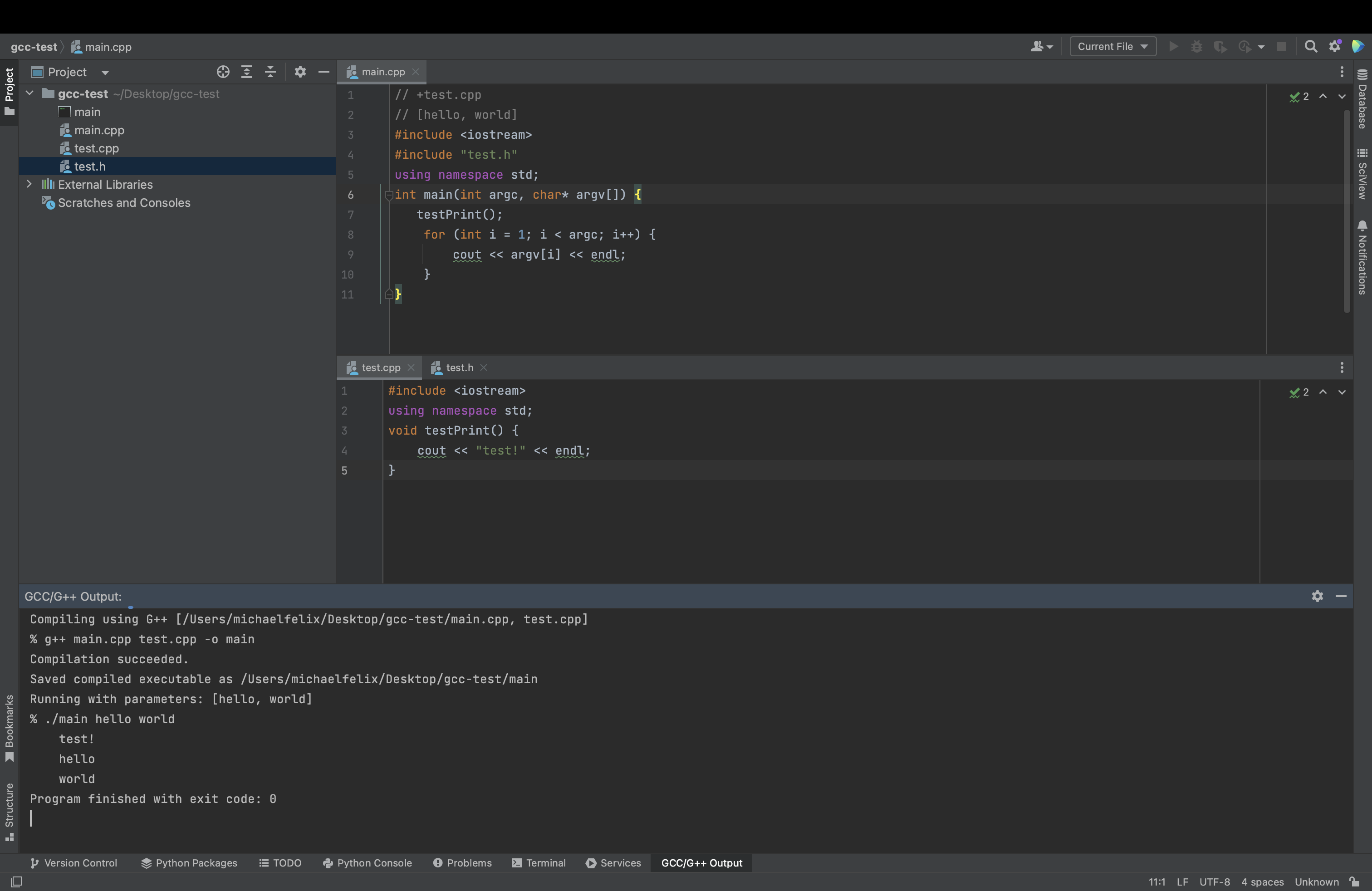Open Version Control tool window
1372x891 pixels.
click(x=73, y=863)
